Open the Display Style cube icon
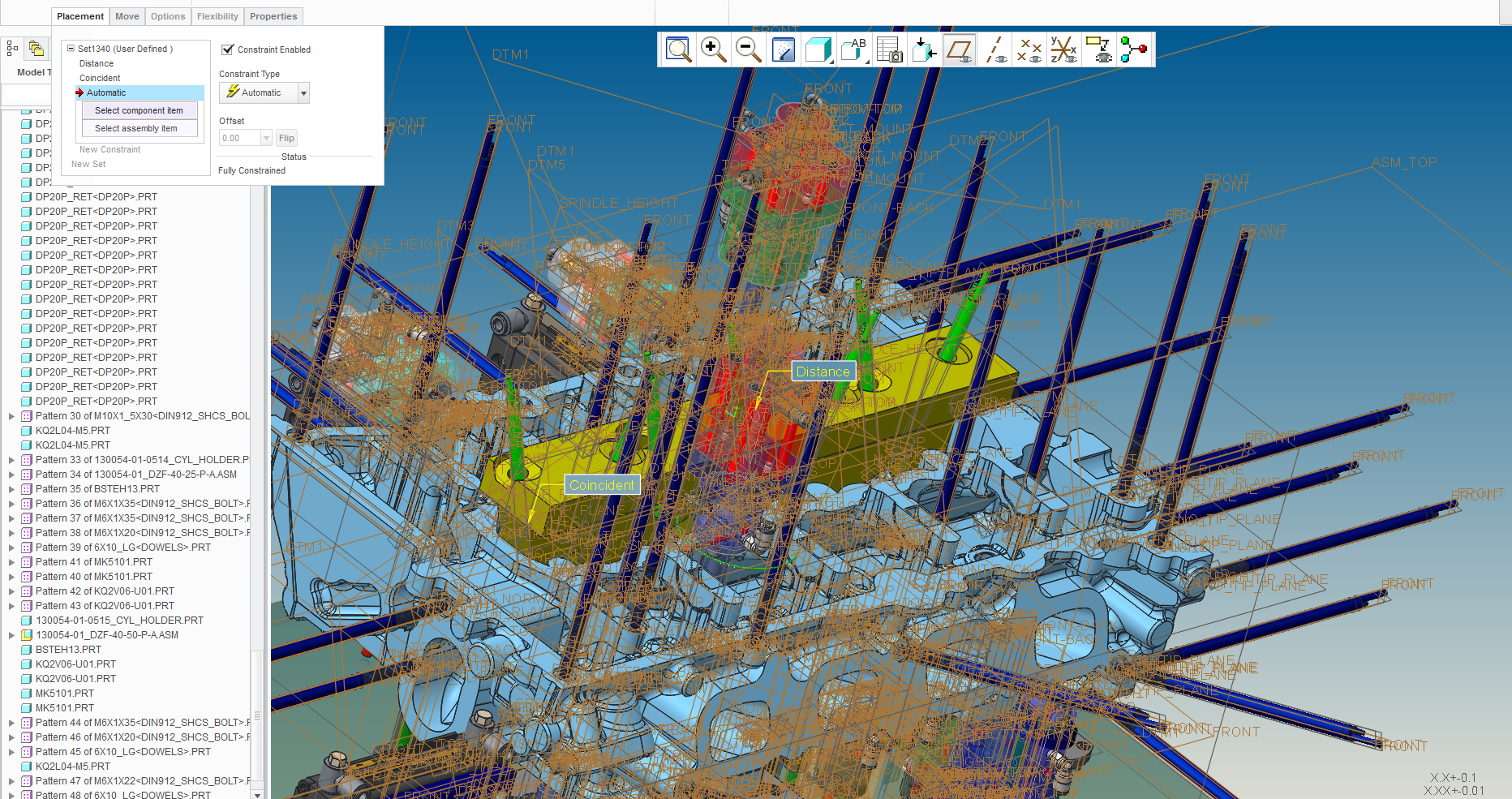This screenshot has width=1512, height=799. [x=818, y=49]
